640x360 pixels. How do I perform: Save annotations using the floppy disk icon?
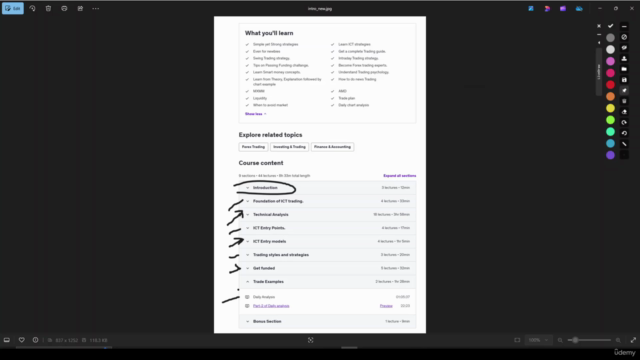tap(624, 80)
